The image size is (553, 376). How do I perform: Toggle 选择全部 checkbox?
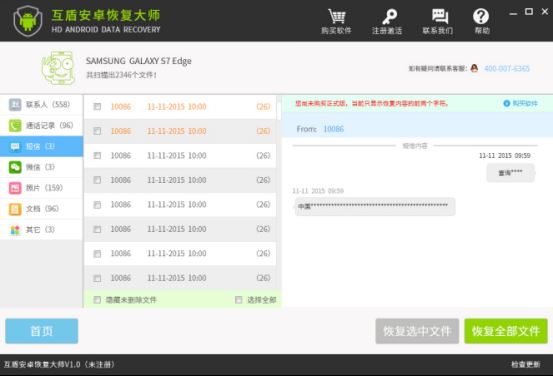tap(239, 300)
